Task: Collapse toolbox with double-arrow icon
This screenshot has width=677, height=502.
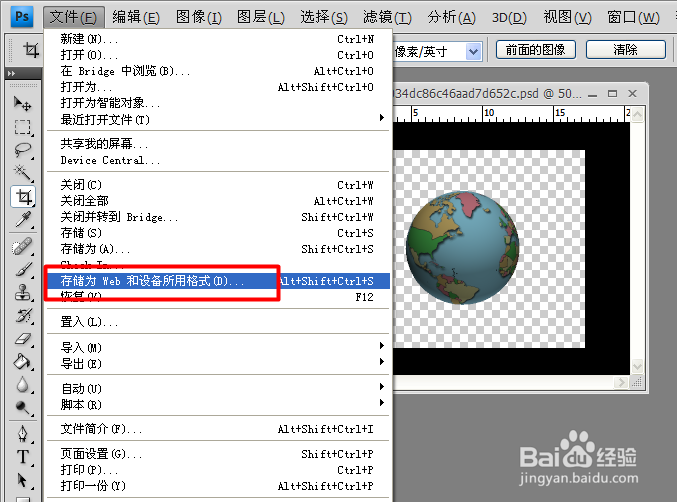Action: pos(12,73)
